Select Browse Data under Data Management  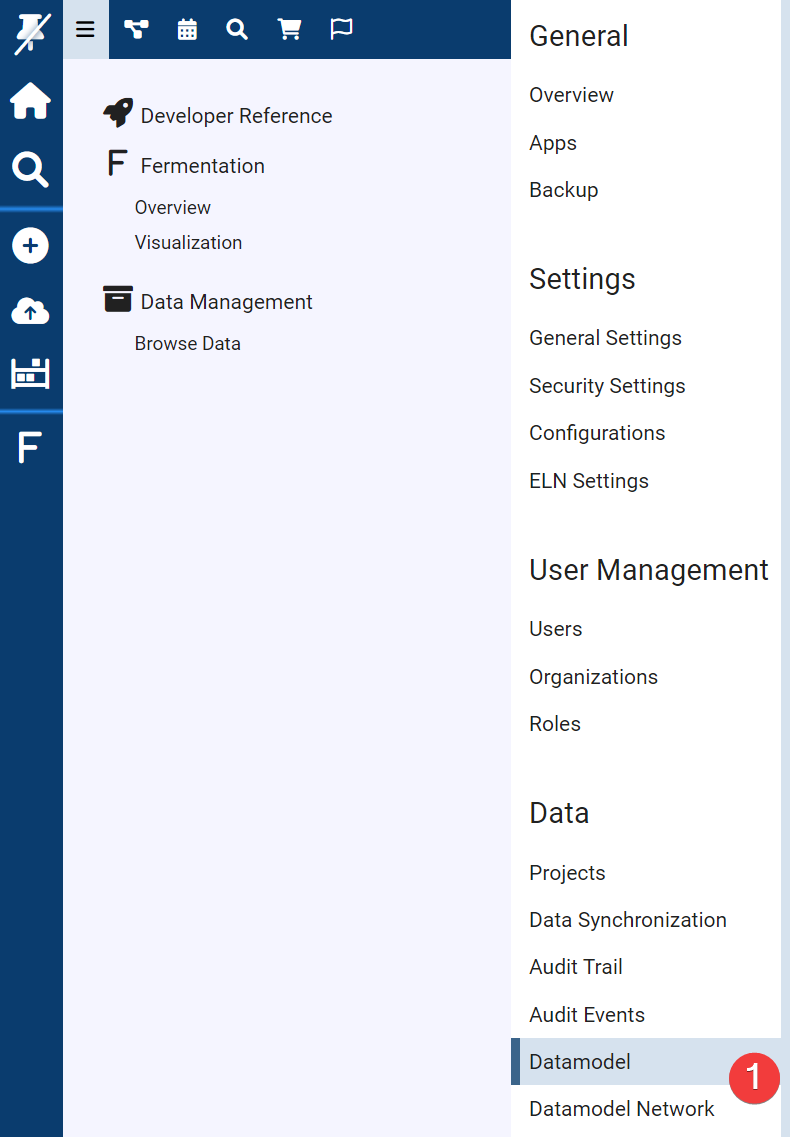point(188,344)
